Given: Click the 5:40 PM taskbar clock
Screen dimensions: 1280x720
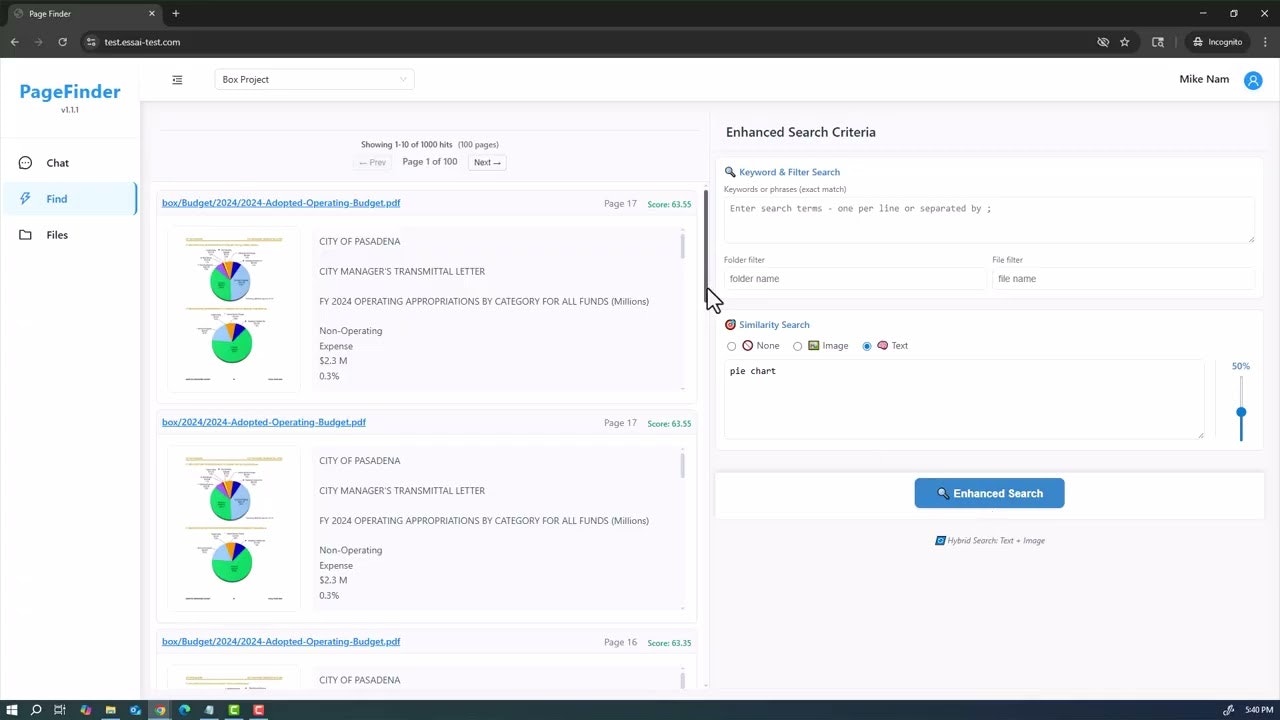Looking at the screenshot, I should (1259, 710).
